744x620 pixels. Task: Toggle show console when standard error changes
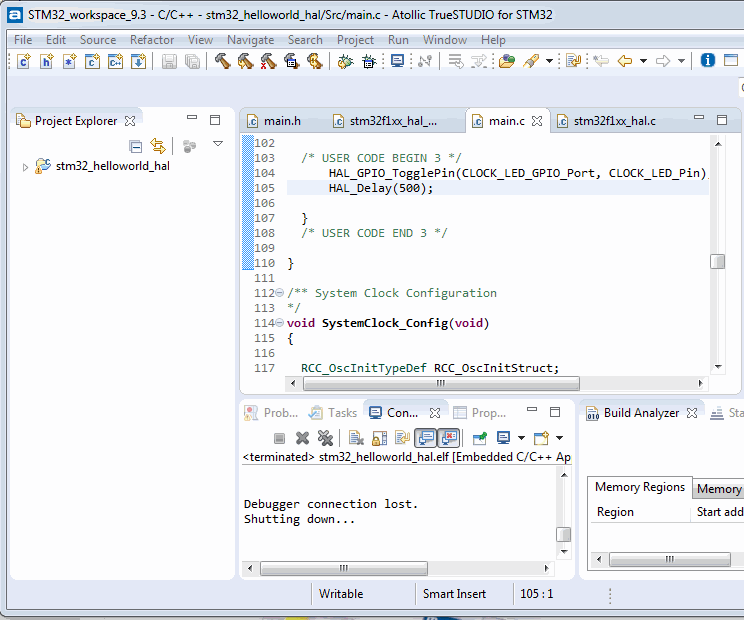click(448, 438)
